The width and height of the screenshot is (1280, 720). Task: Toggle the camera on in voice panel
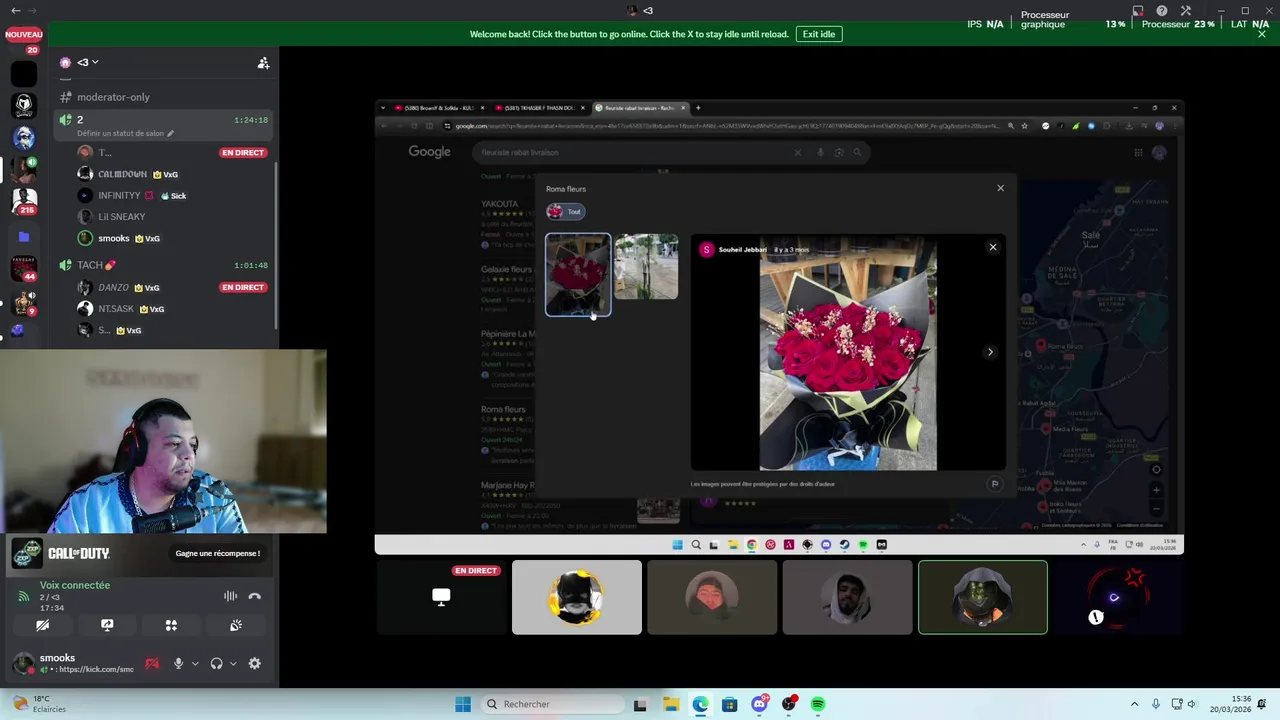(x=42, y=625)
